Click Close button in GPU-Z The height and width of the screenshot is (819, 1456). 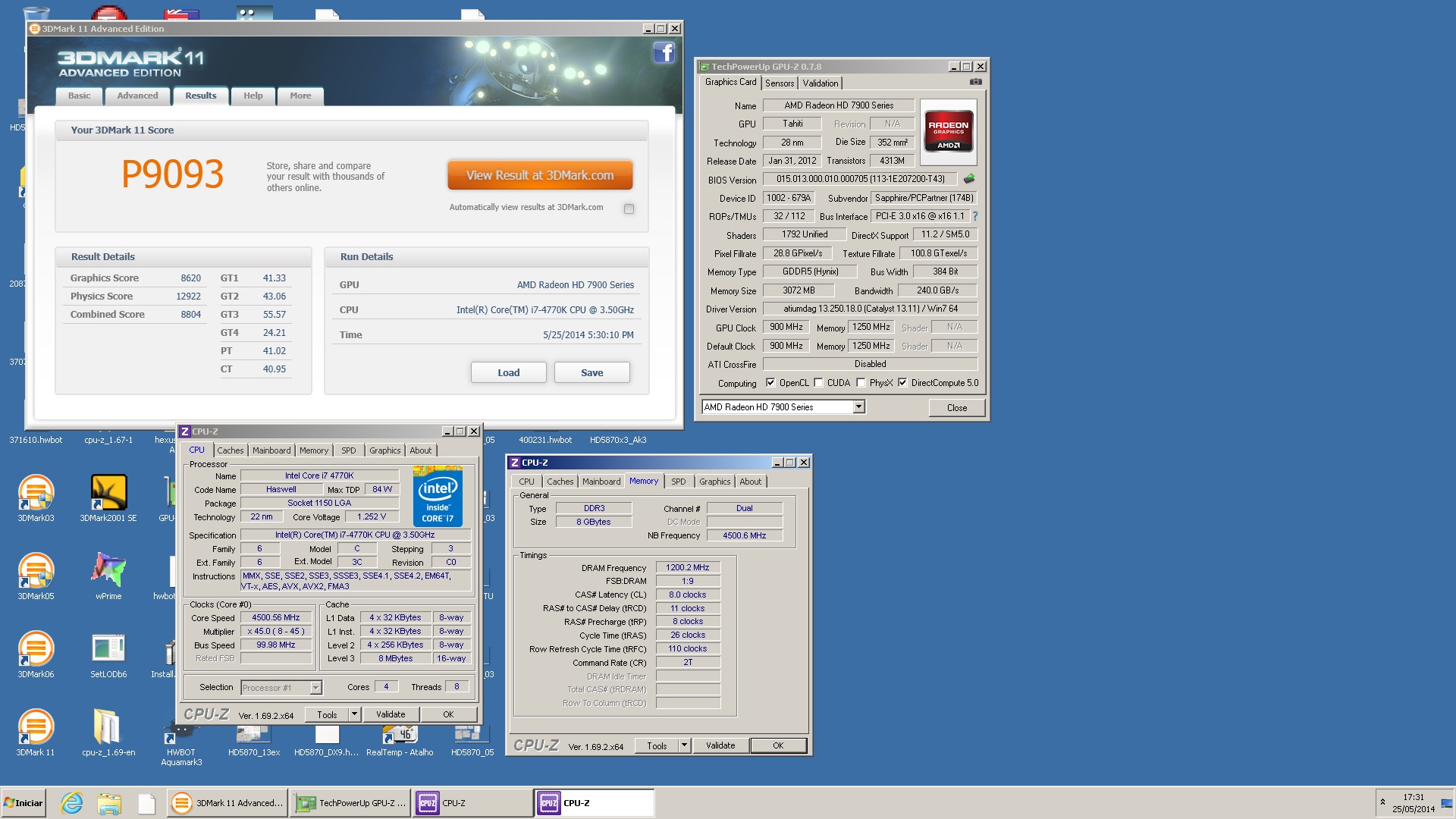[x=956, y=408]
